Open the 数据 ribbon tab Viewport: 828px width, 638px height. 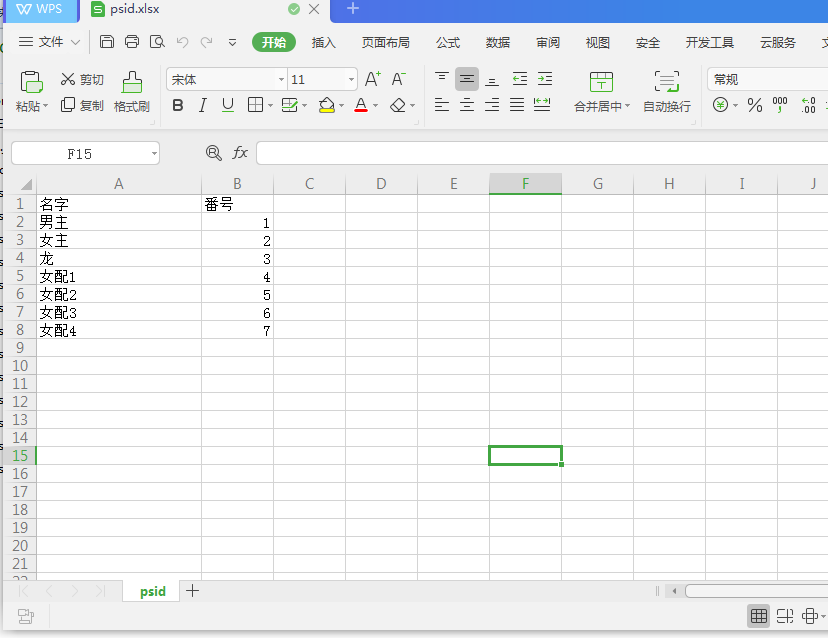tap(497, 42)
